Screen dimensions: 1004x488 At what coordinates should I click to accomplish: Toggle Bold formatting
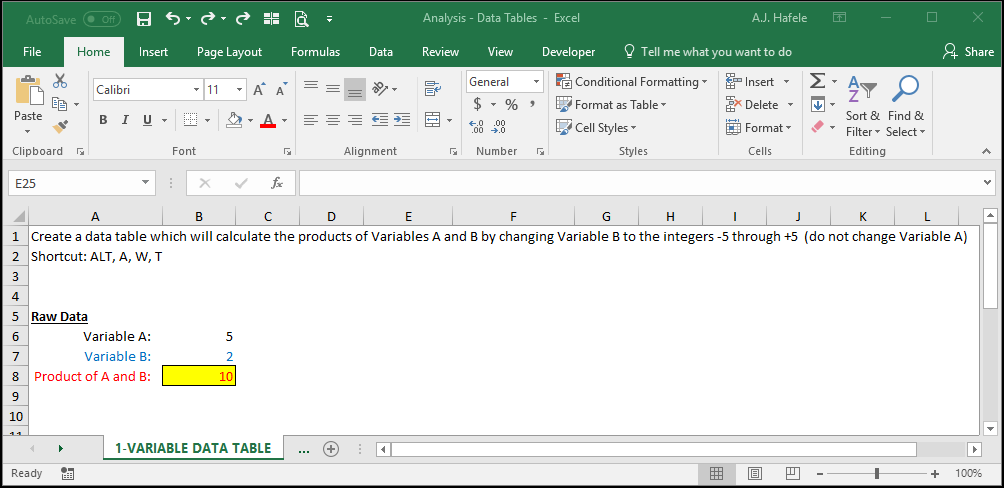[x=103, y=120]
